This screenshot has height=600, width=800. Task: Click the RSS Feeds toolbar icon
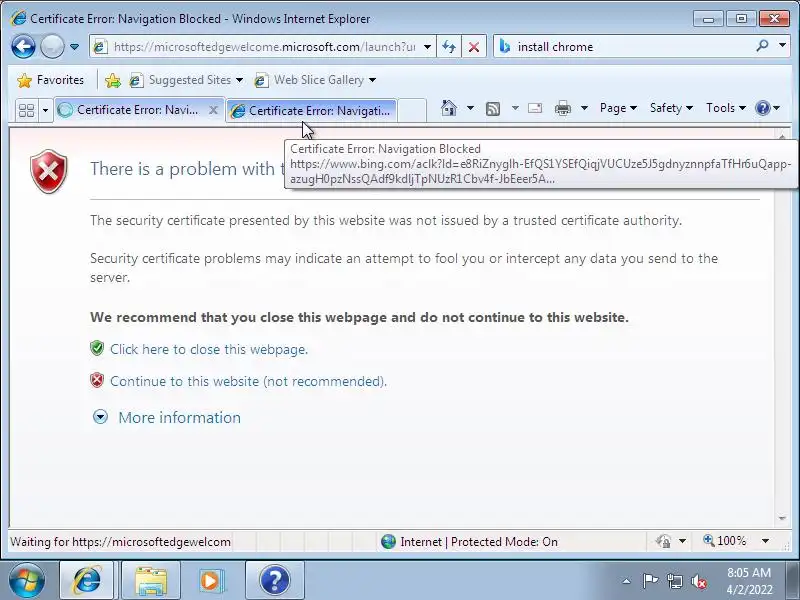coord(493,108)
